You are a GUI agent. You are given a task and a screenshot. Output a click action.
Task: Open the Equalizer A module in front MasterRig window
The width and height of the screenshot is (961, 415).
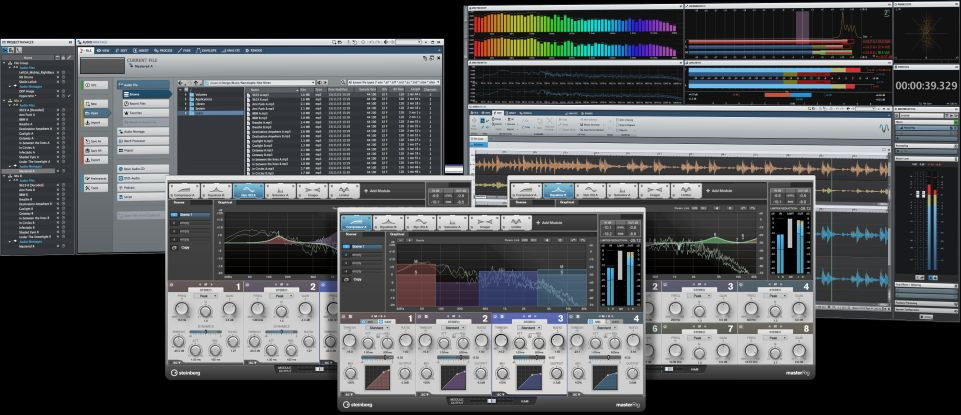tap(389, 223)
